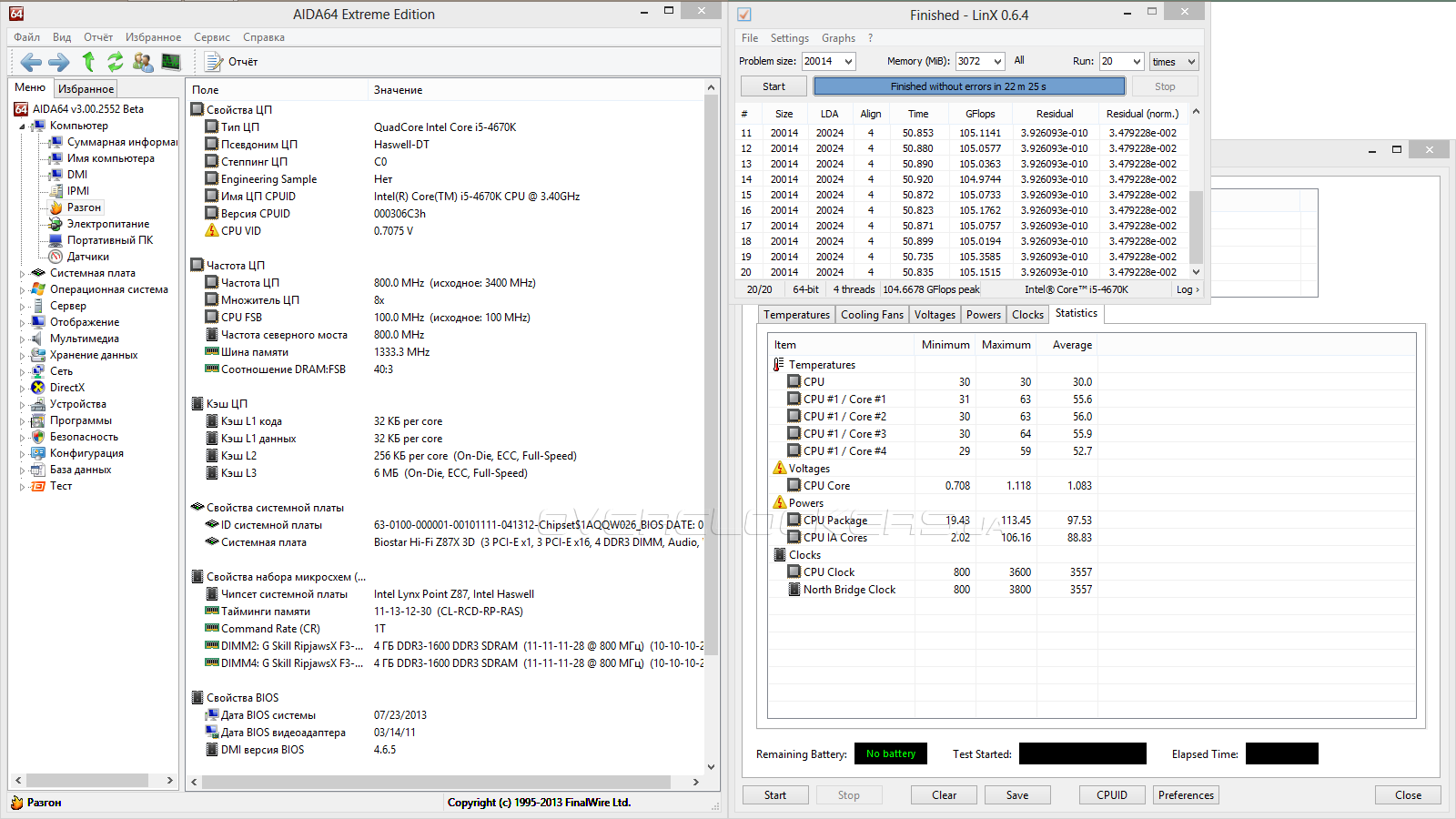Open the green monitor graph toolbar icon
The width and height of the screenshot is (1456, 819).
(x=171, y=62)
